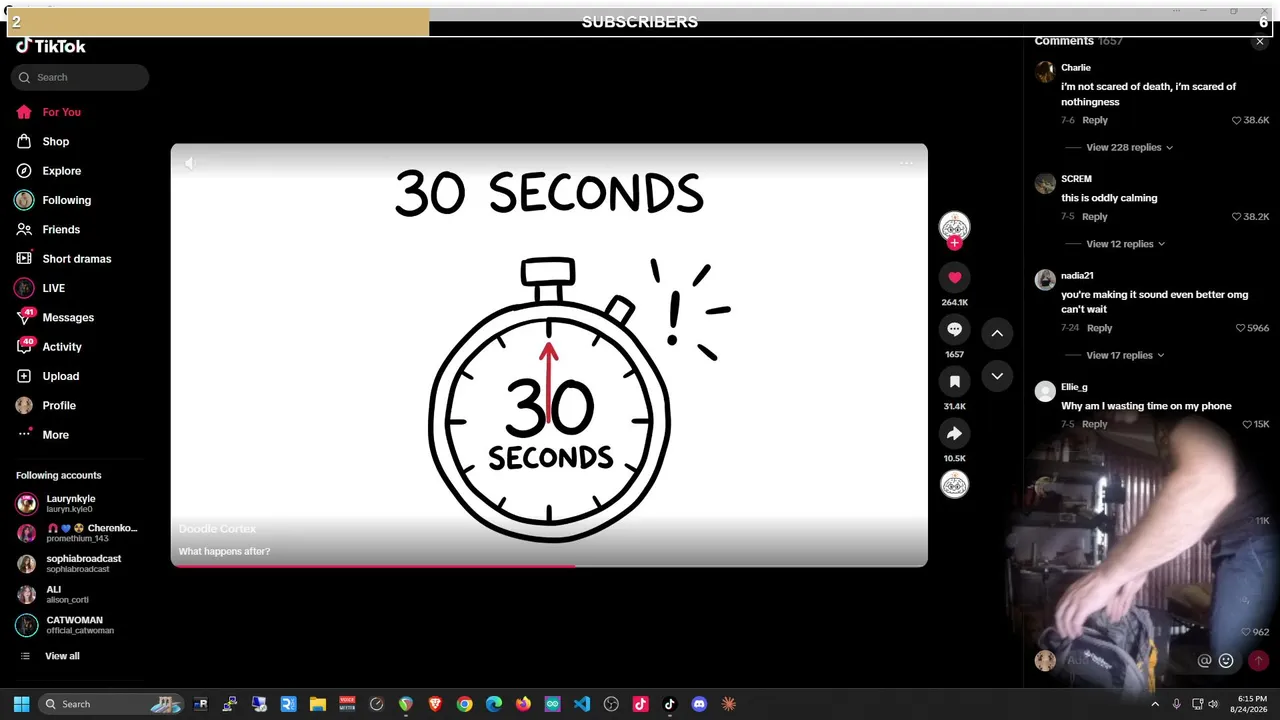Viewport: 1280px width, 720px height.
Task: Post comment with red arrow button
Action: coord(1258,660)
